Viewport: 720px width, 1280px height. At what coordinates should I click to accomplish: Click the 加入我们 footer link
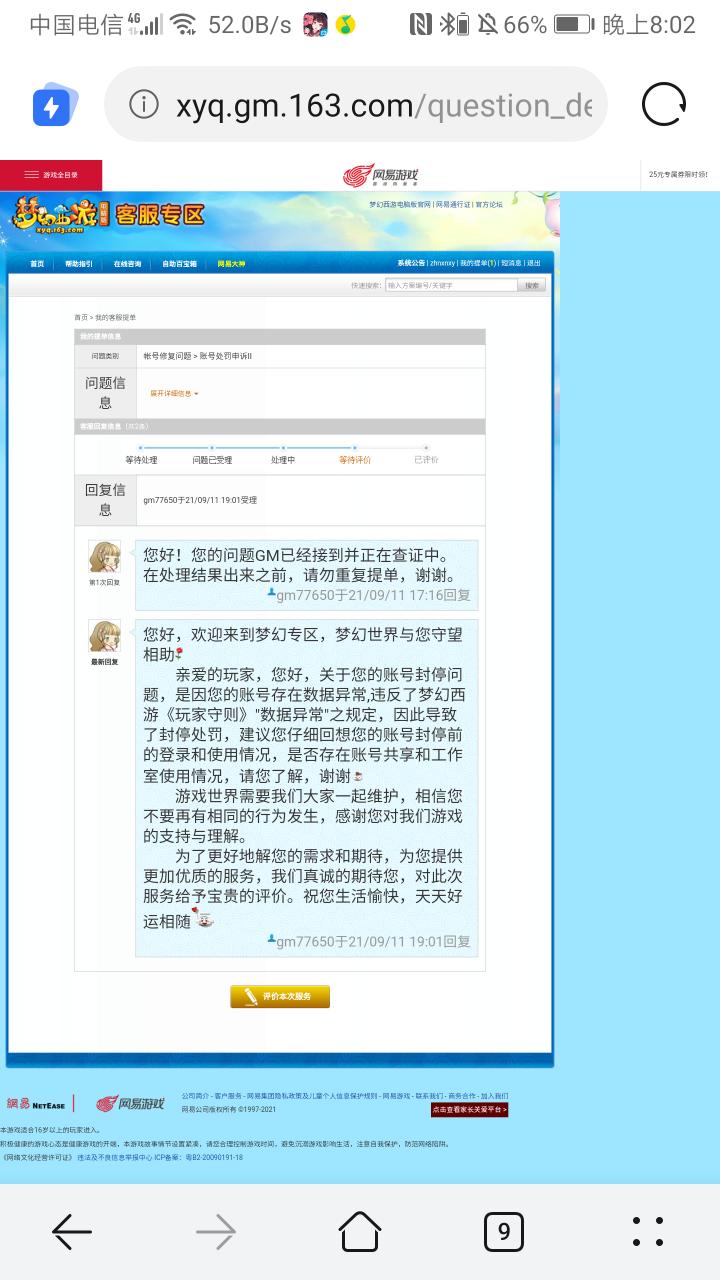tap(494, 1097)
